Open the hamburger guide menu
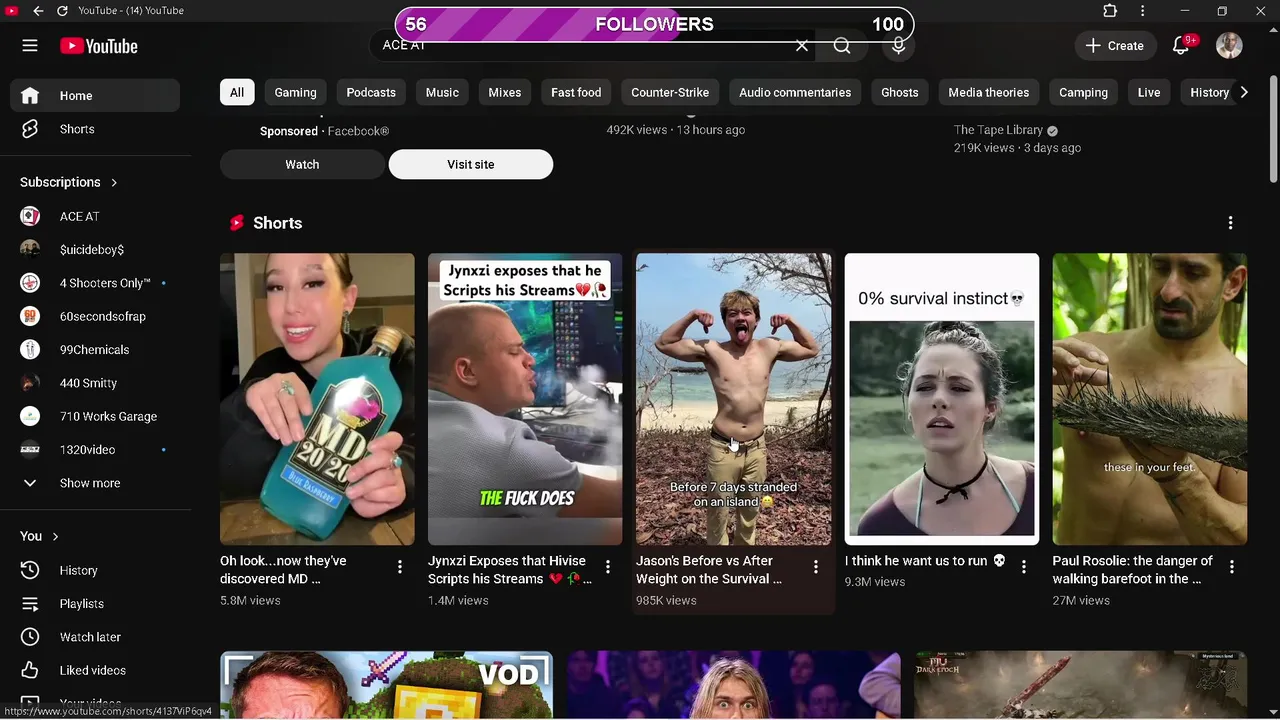The image size is (1280, 720). [x=30, y=46]
